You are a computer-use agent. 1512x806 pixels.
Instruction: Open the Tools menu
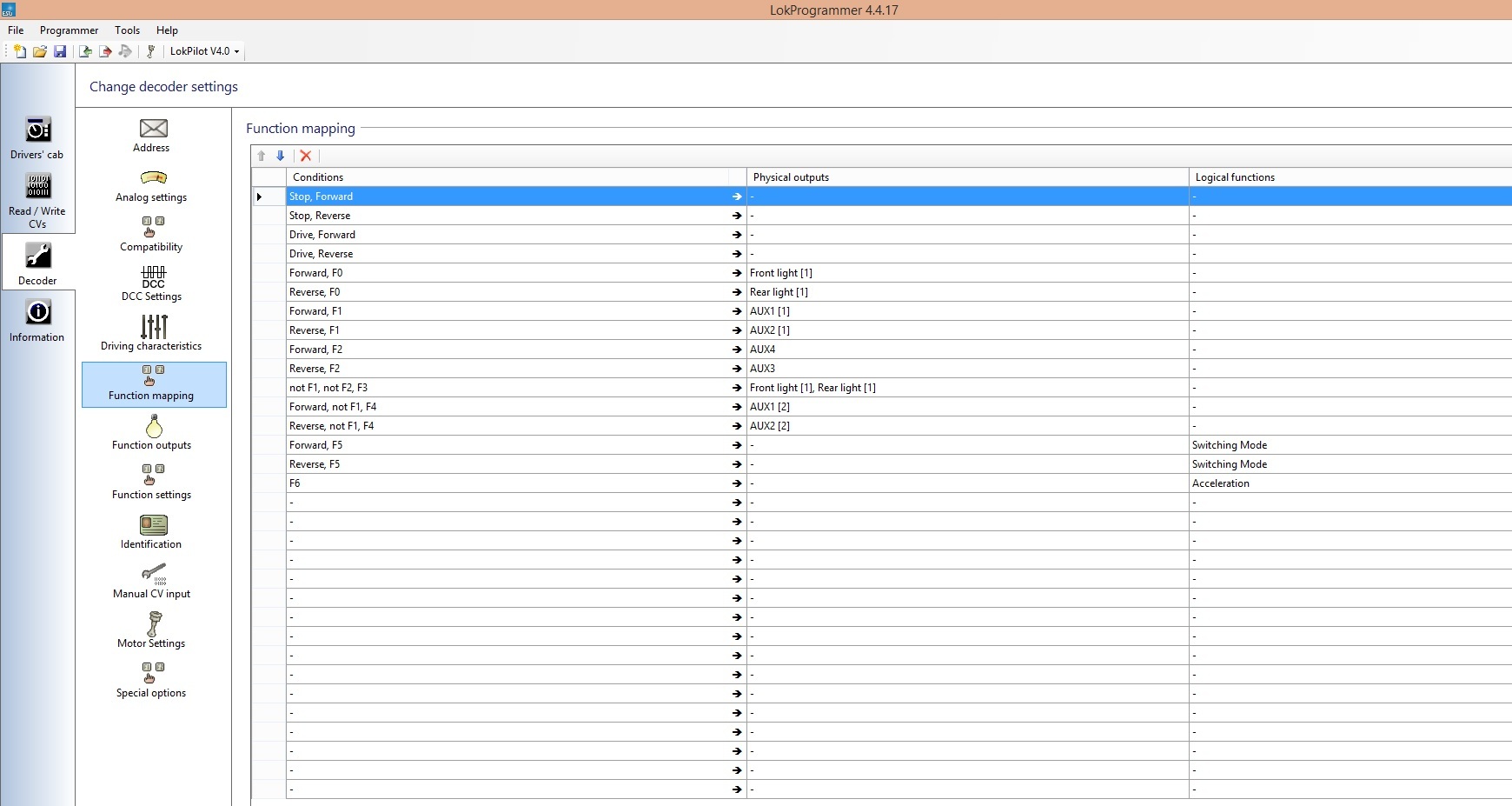127,30
